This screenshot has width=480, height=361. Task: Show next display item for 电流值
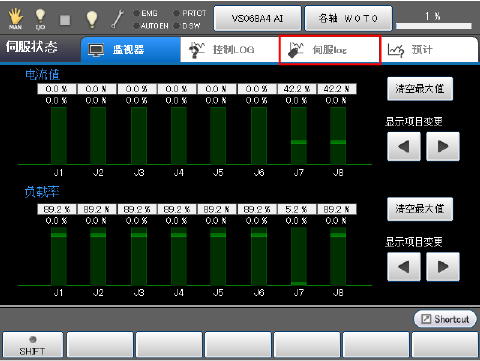(x=443, y=146)
